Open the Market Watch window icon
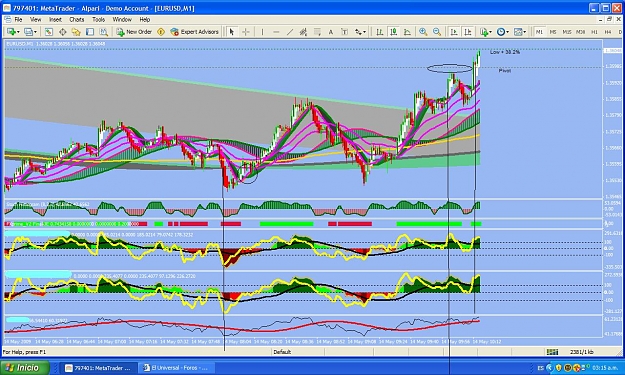This screenshot has height=375, width=625. pos(49,32)
